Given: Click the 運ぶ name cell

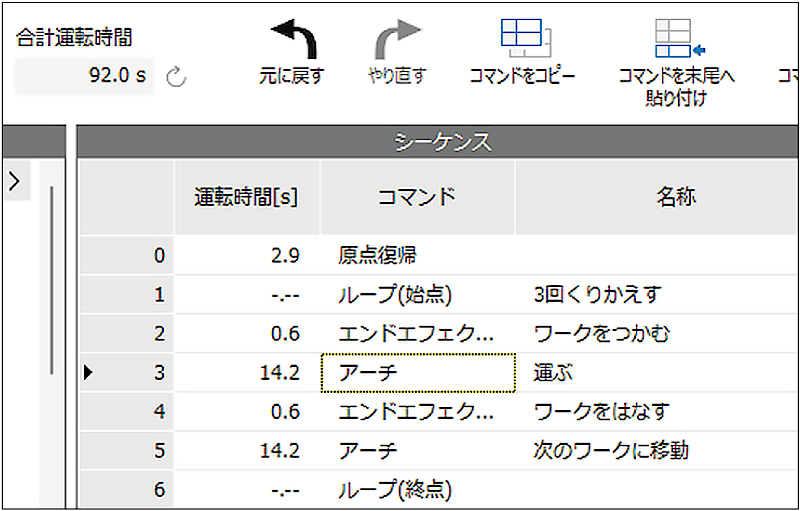Looking at the screenshot, I should (x=553, y=373).
